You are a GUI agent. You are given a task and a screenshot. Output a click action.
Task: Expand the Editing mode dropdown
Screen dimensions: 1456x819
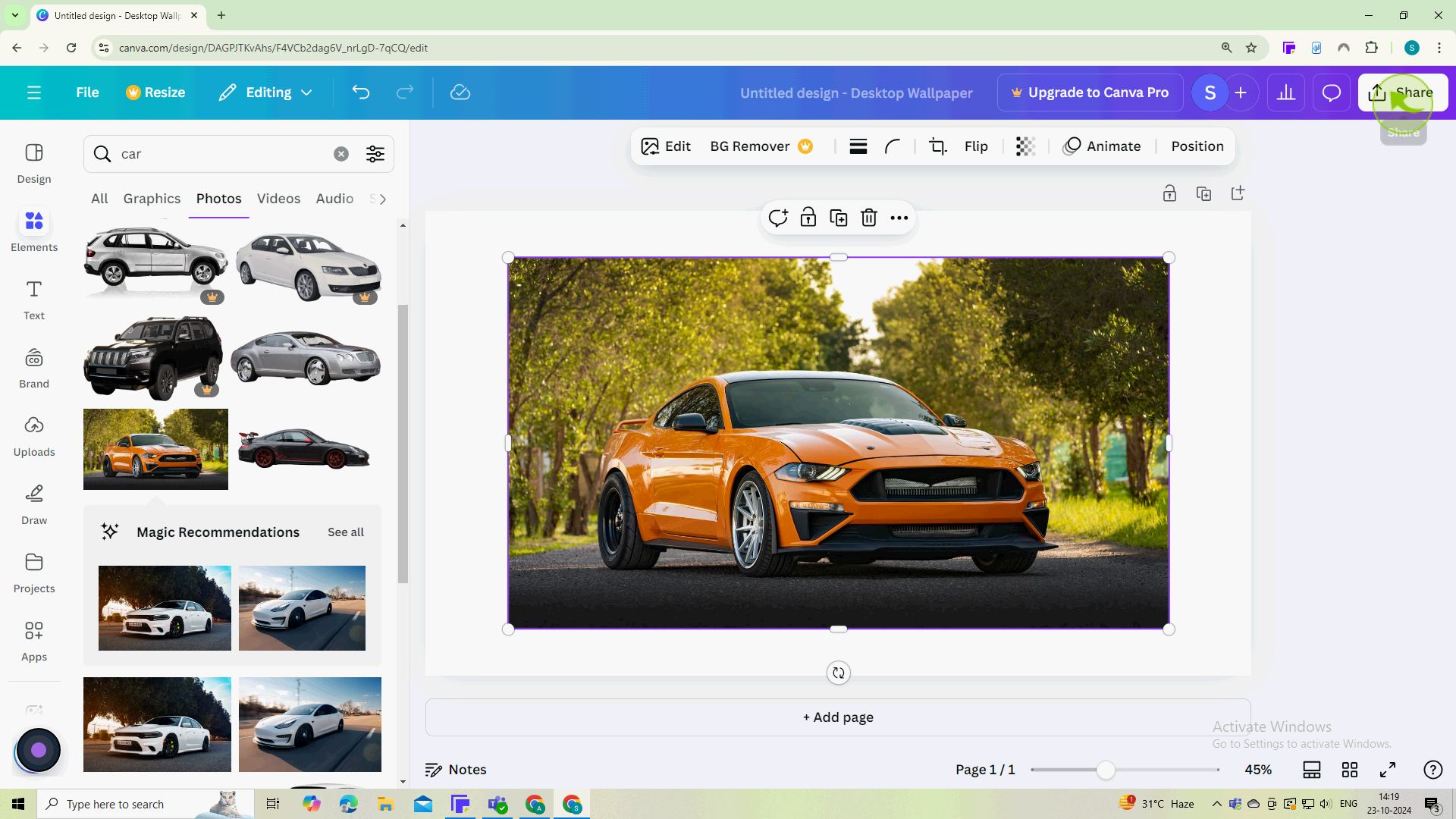pos(266,93)
